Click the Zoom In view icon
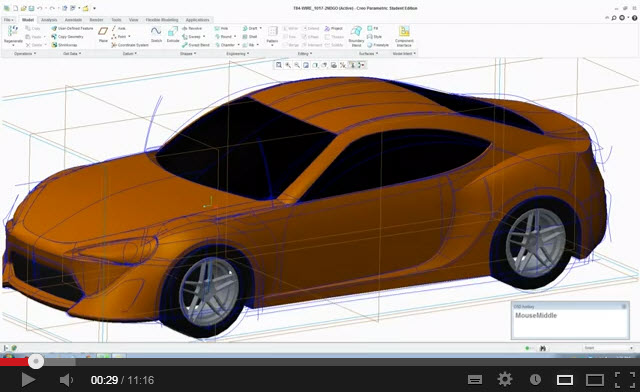The image size is (640, 392). (288, 65)
